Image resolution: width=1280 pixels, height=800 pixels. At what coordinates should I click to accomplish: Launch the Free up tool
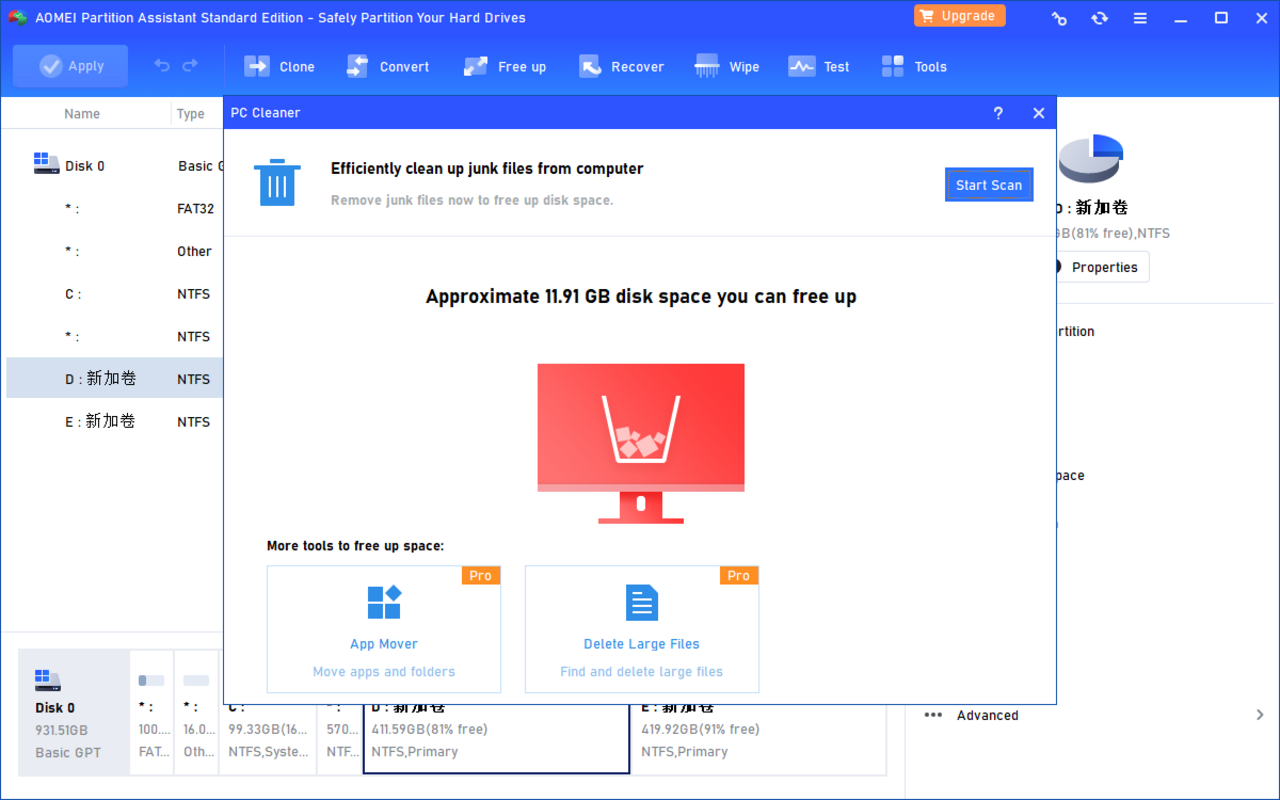pyautogui.click(x=505, y=66)
